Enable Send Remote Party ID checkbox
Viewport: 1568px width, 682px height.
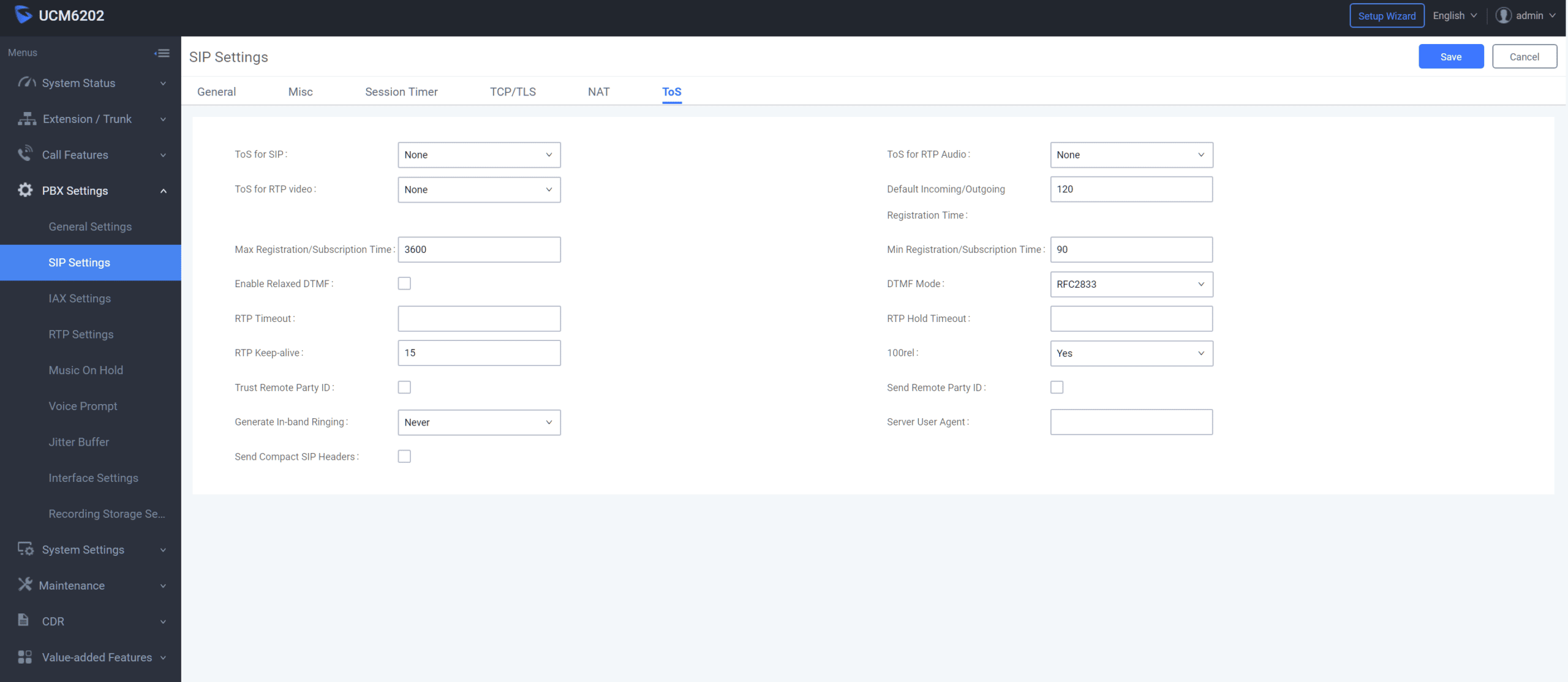(1057, 387)
